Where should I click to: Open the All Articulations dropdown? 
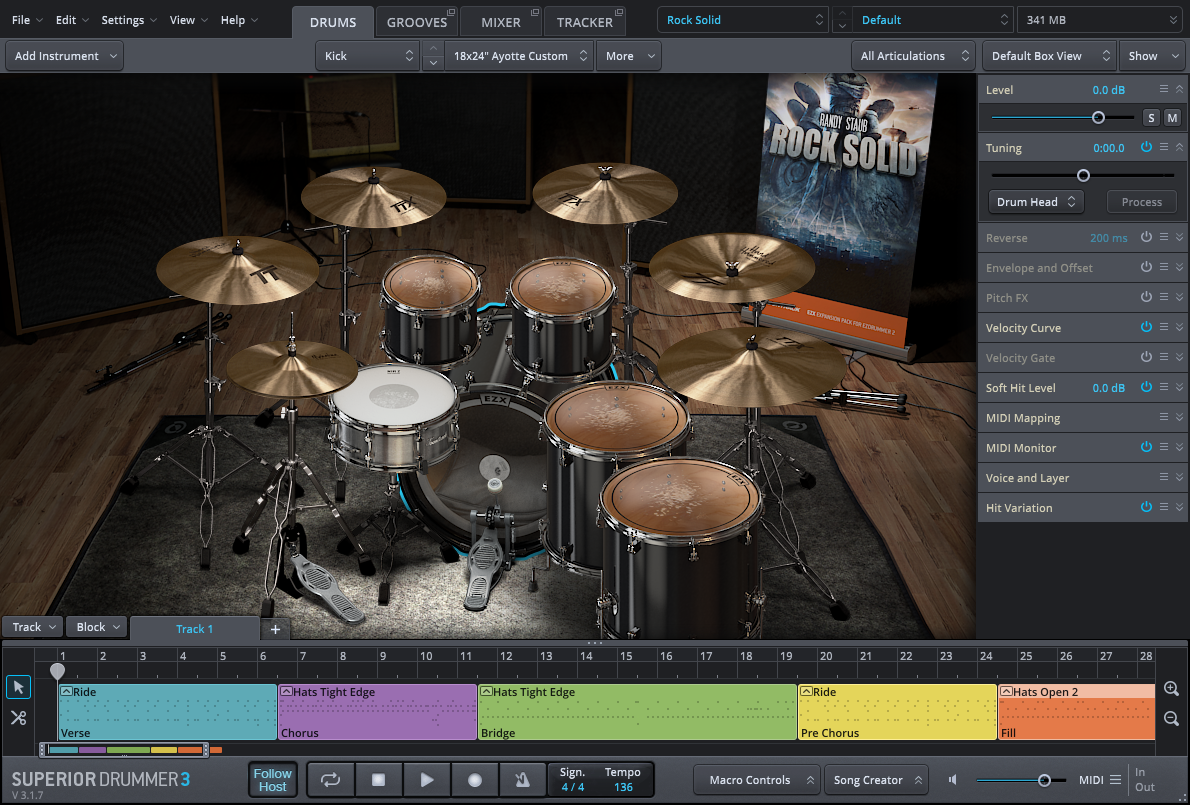914,56
